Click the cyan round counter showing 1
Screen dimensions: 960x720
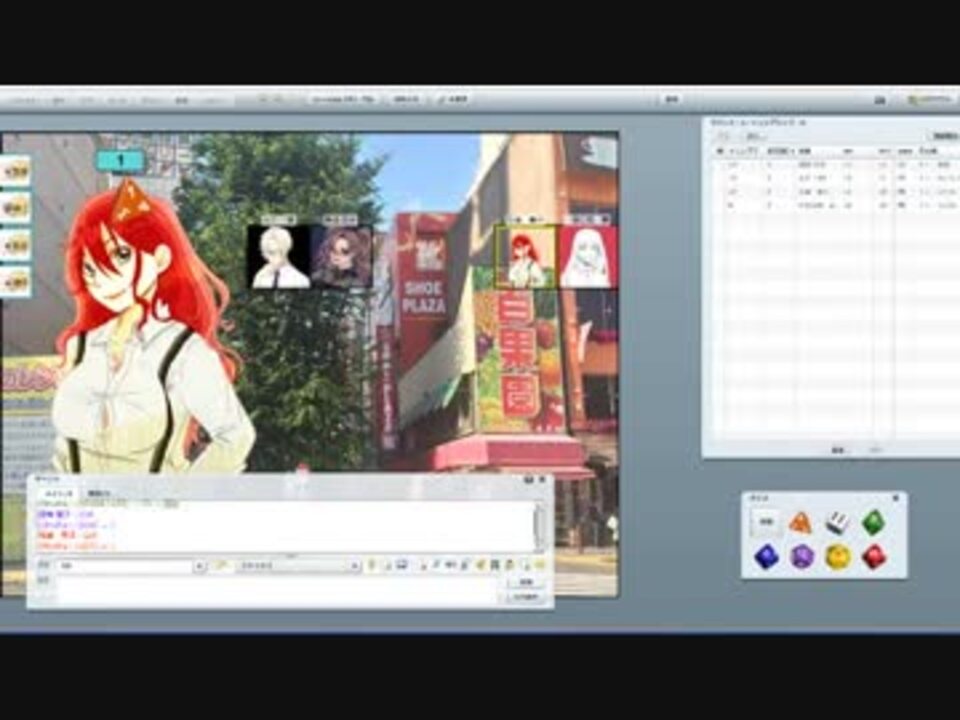(121, 161)
